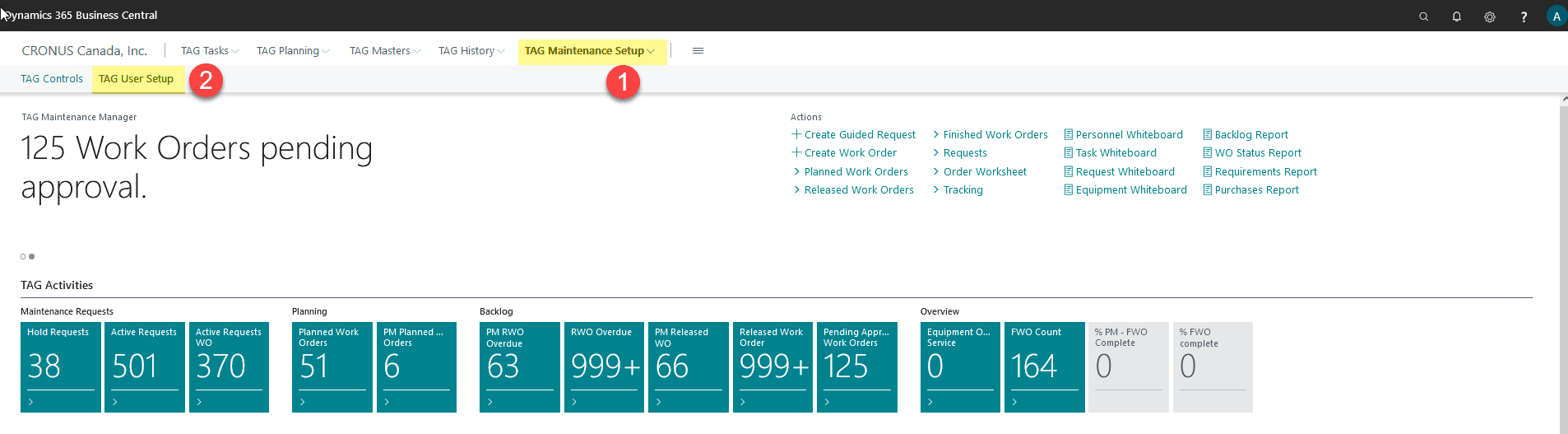Open the hamburger more-menu icon
Image resolution: width=1568 pixels, height=434 pixels.
[x=698, y=50]
